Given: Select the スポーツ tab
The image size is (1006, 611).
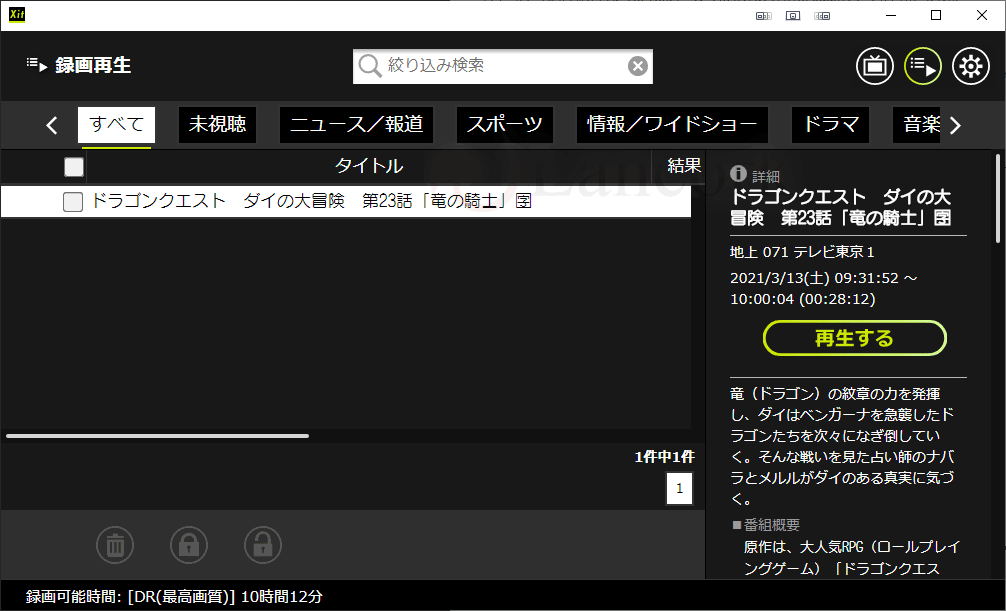Looking at the screenshot, I should click(504, 125).
